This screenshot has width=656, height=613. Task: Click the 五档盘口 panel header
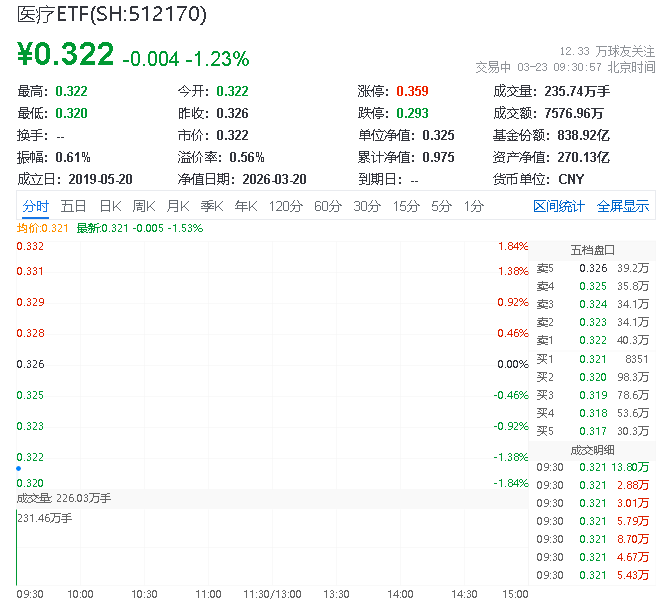pos(592,250)
